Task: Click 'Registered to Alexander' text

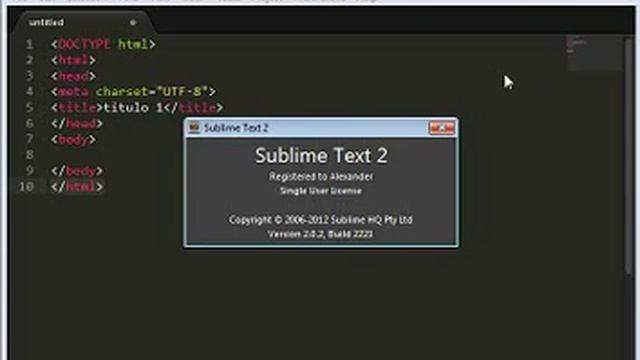Action: tap(321, 176)
